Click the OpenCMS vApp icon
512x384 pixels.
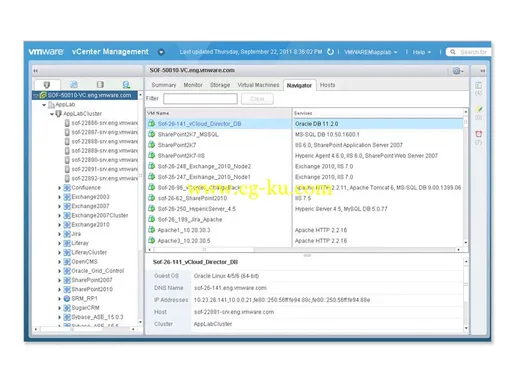(x=67, y=262)
